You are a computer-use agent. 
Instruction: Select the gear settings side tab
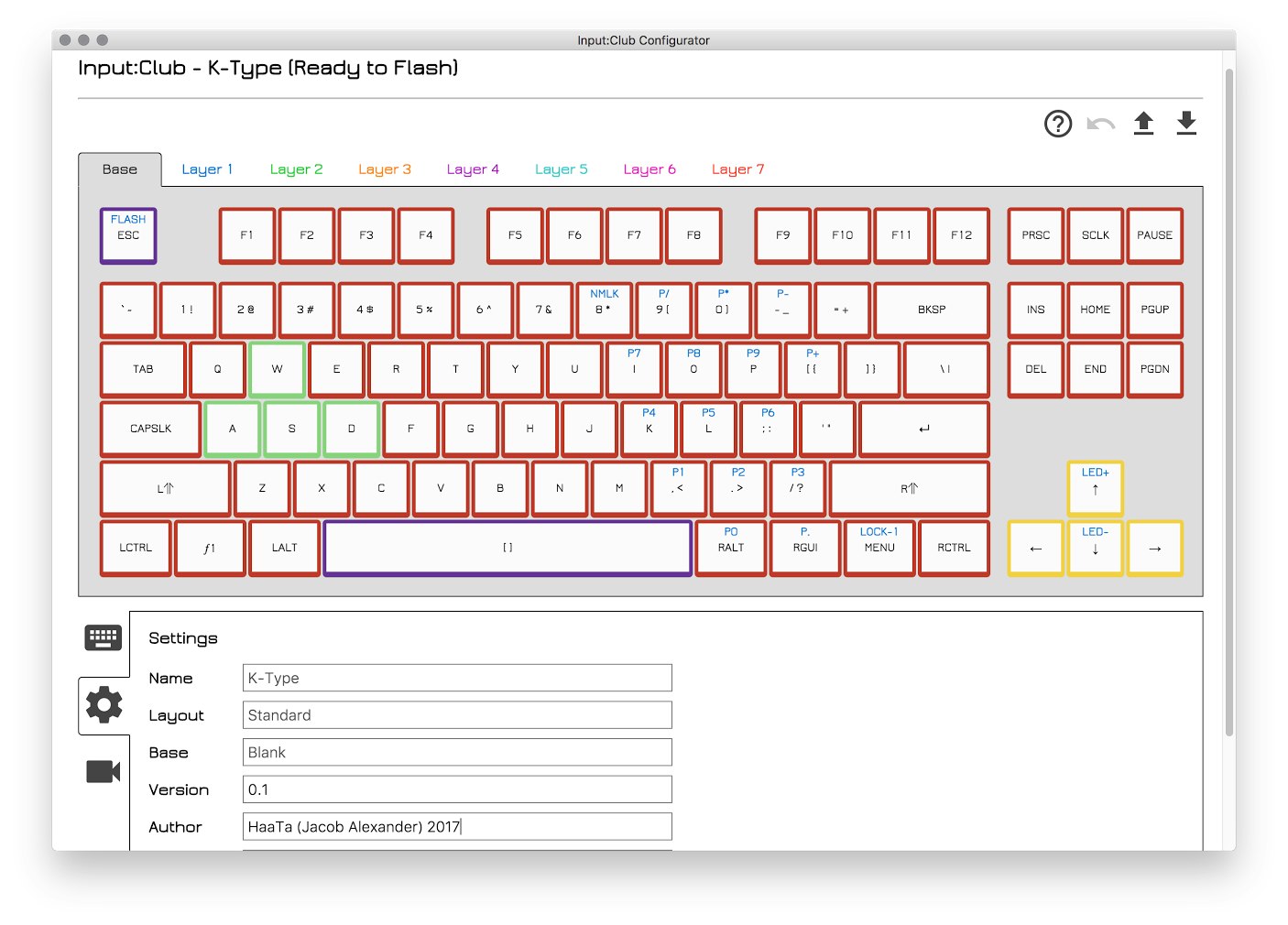pyautogui.click(x=104, y=705)
